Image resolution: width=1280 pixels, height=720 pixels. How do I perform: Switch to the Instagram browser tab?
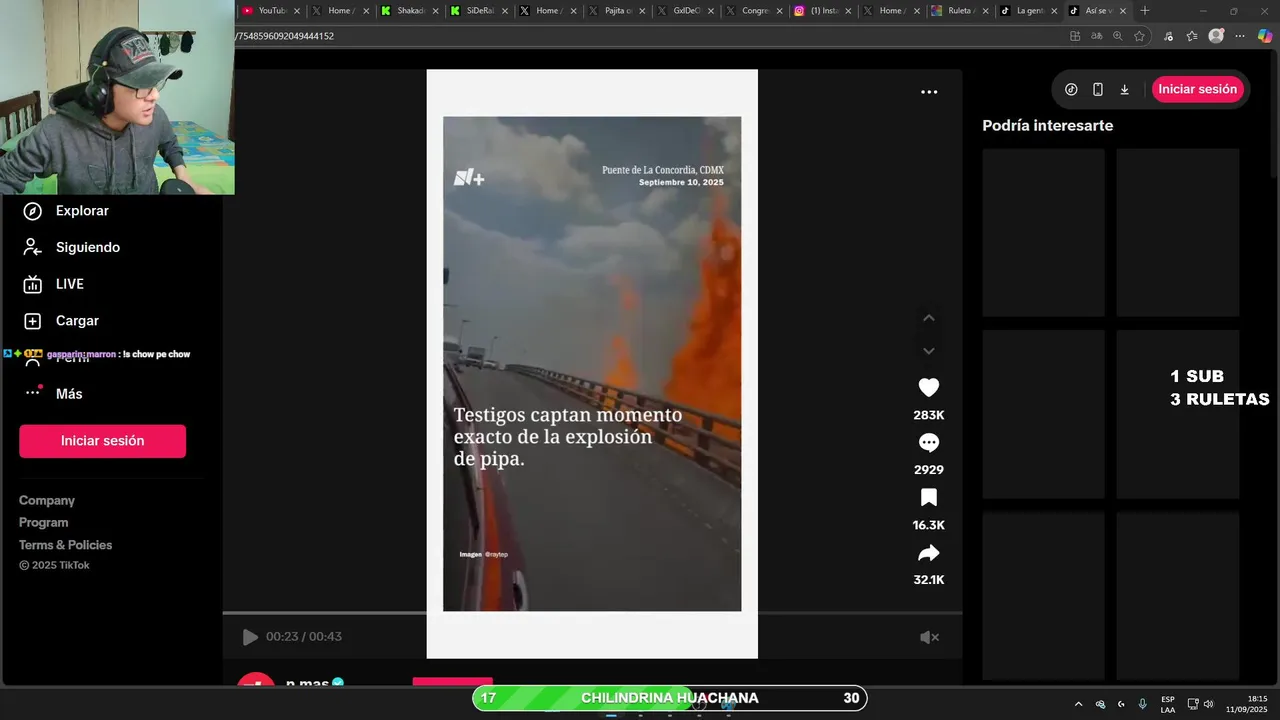point(820,11)
